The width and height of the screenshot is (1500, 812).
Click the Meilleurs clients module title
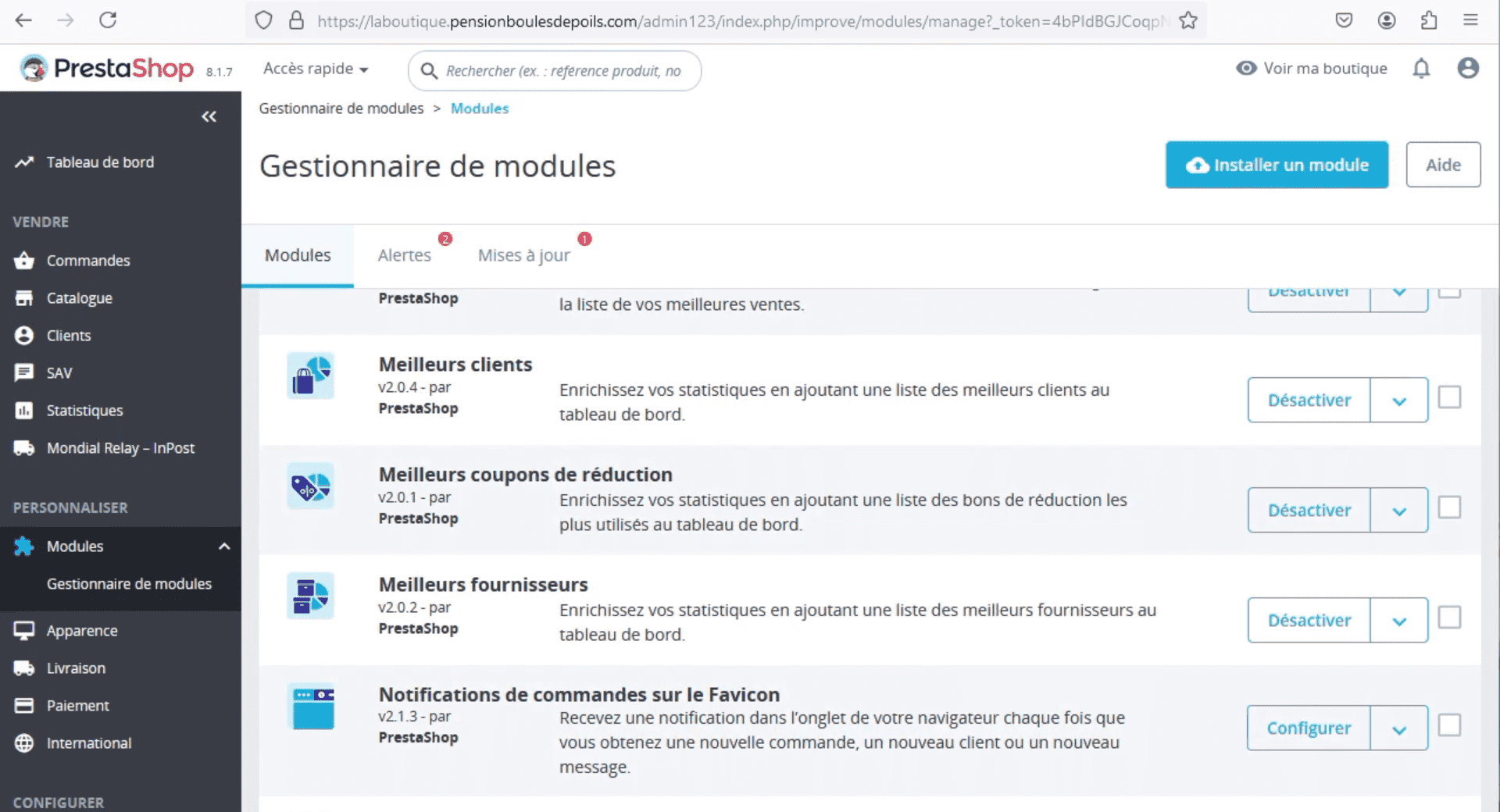(x=455, y=365)
